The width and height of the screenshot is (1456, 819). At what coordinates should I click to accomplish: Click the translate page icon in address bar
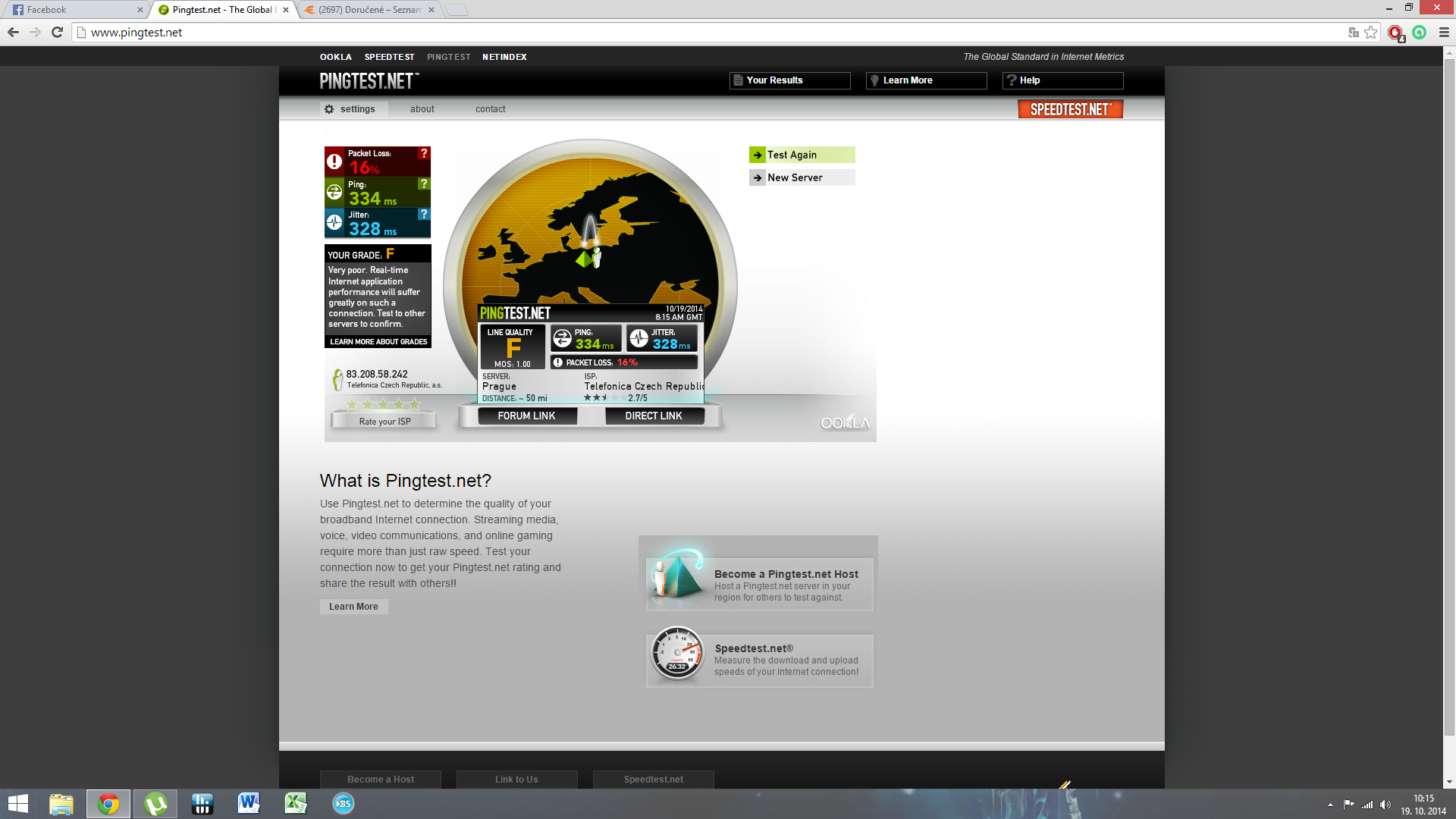pos(1354,33)
